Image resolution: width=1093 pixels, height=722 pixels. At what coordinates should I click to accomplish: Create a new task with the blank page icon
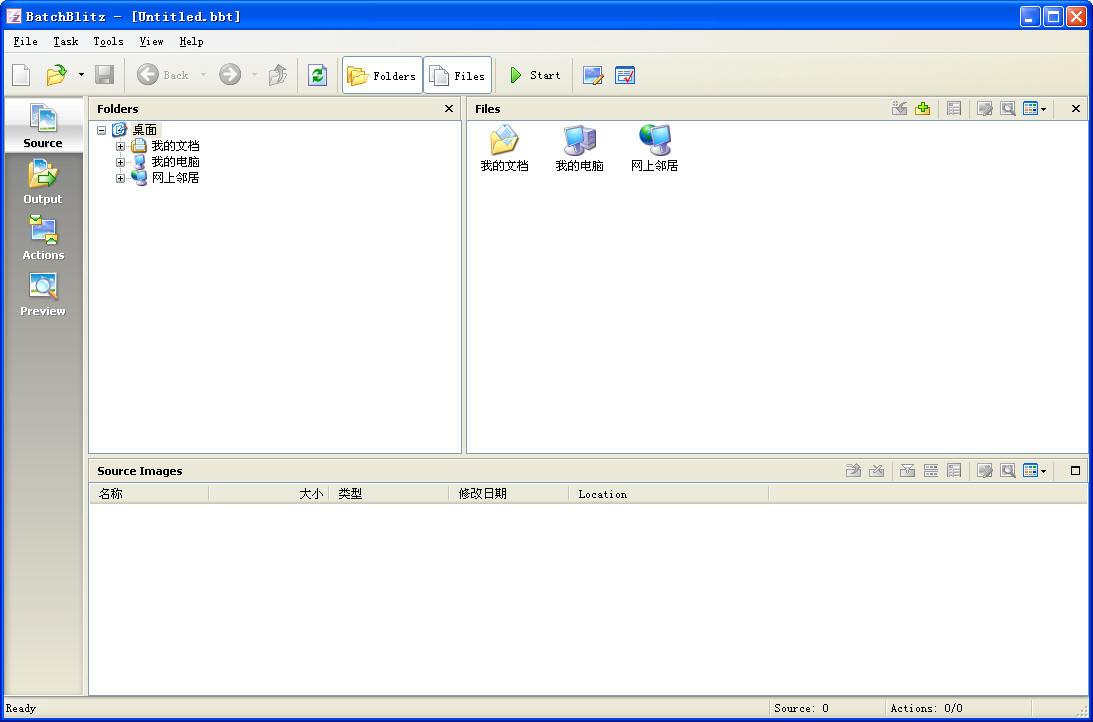coord(21,75)
